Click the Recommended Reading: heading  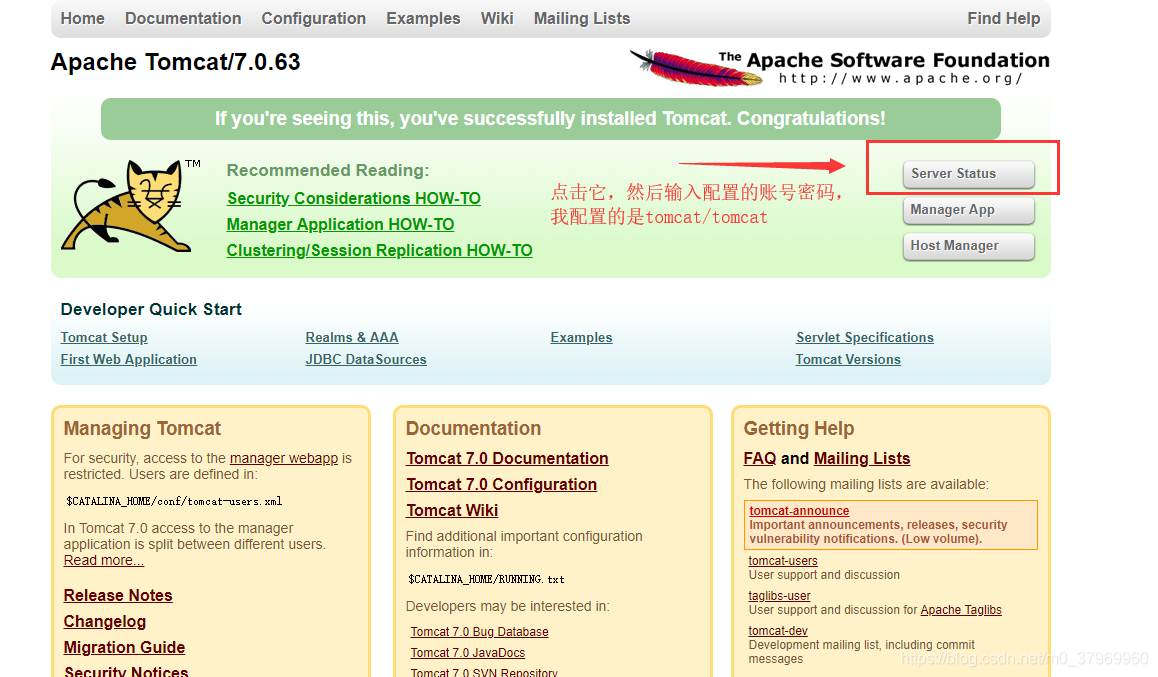(328, 171)
